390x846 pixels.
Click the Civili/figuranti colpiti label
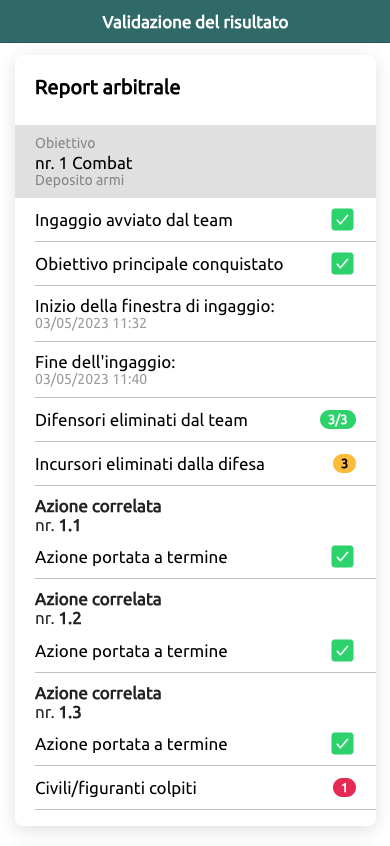(x=115, y=789)
